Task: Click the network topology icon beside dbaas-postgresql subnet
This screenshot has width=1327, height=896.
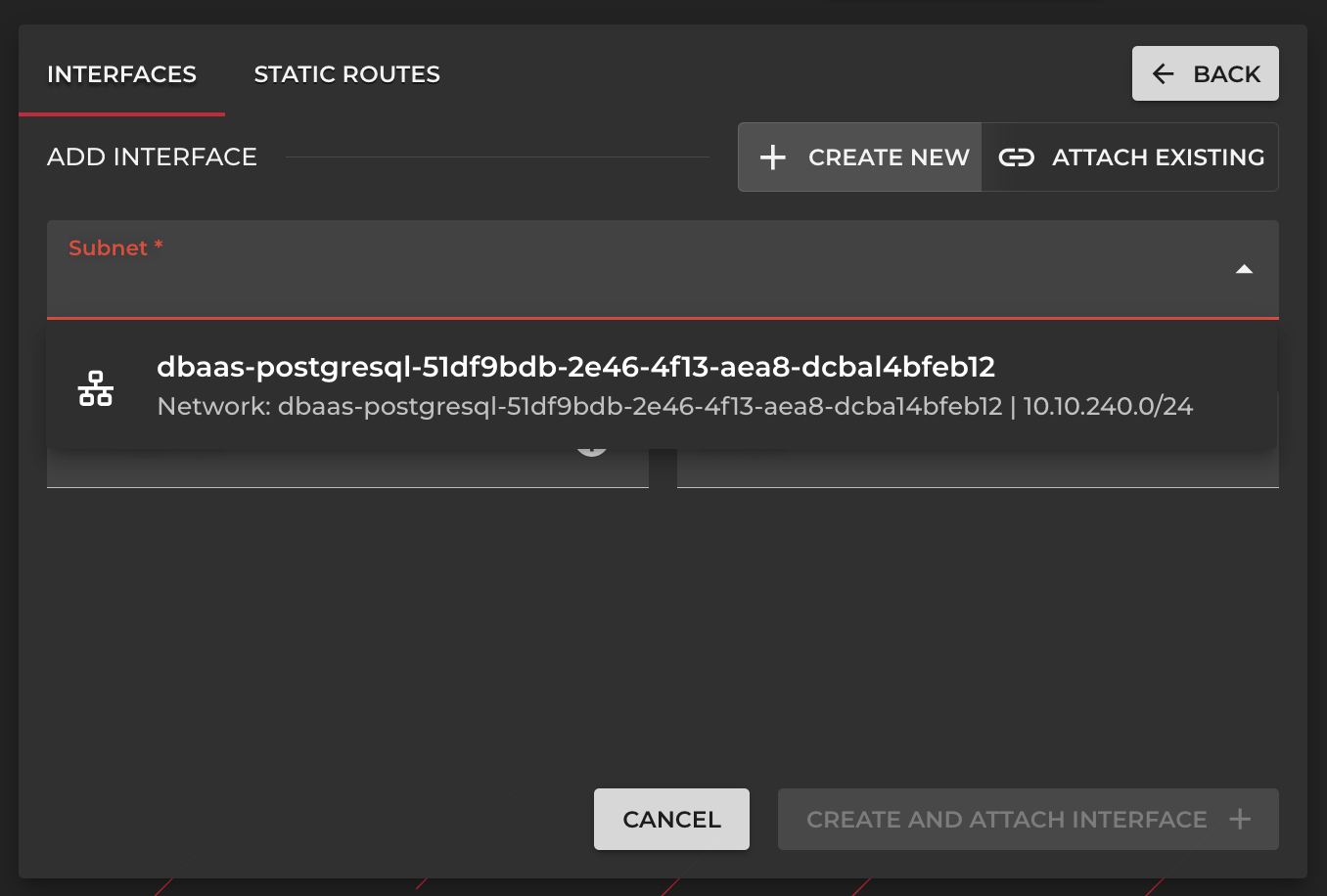Action: click(x=96, y=386)
